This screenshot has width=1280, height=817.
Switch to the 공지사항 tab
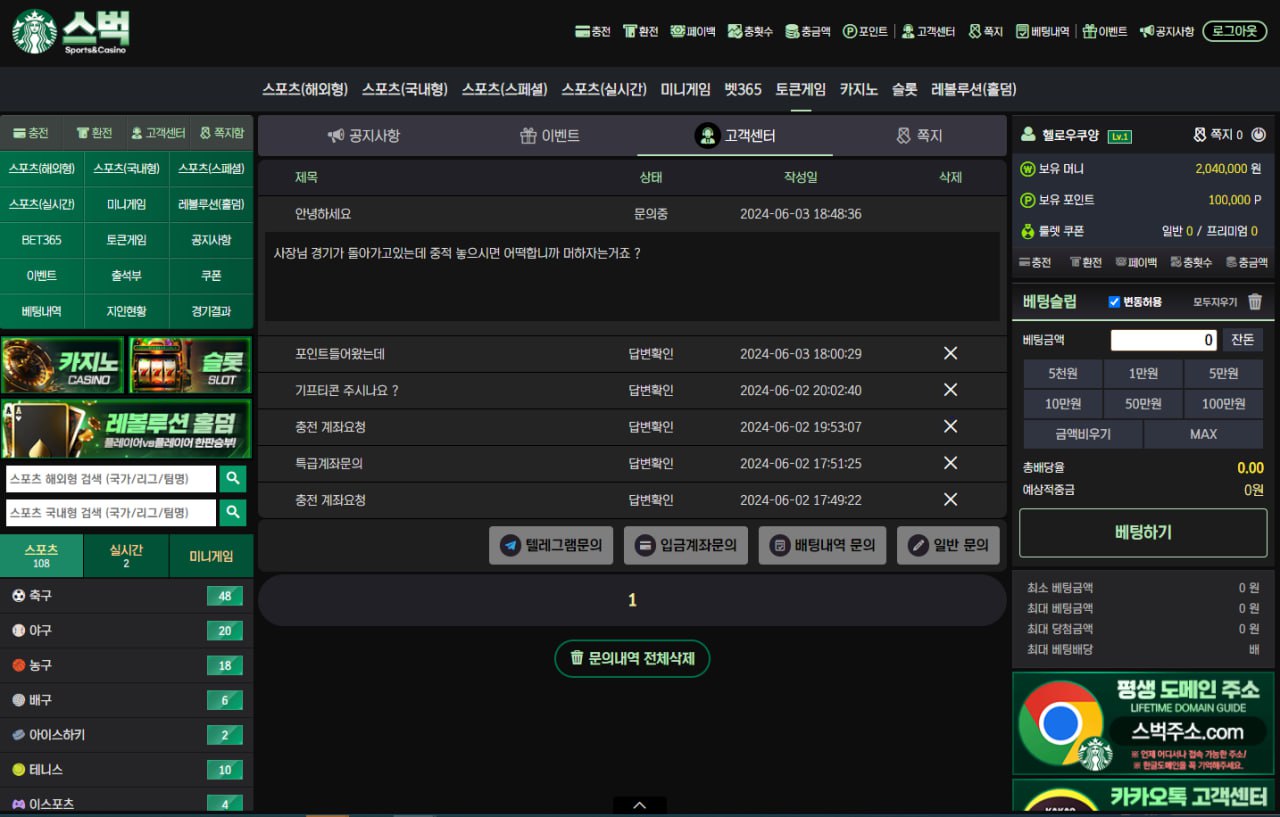(363, 136)
